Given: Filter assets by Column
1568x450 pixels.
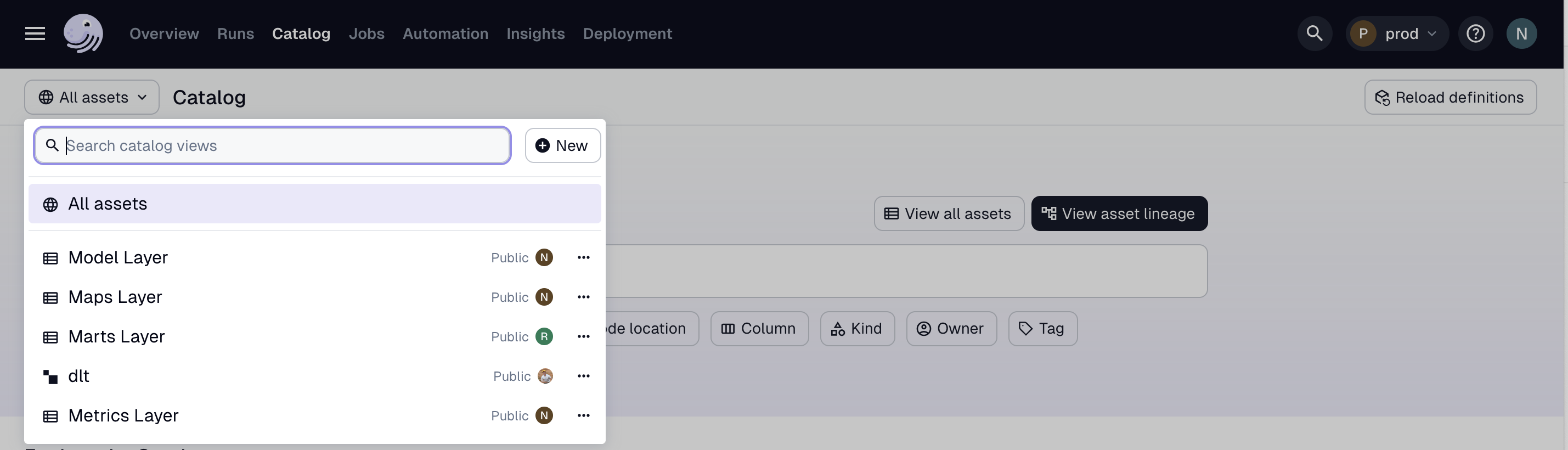Looking at the screenshot, I should (759, 329).
